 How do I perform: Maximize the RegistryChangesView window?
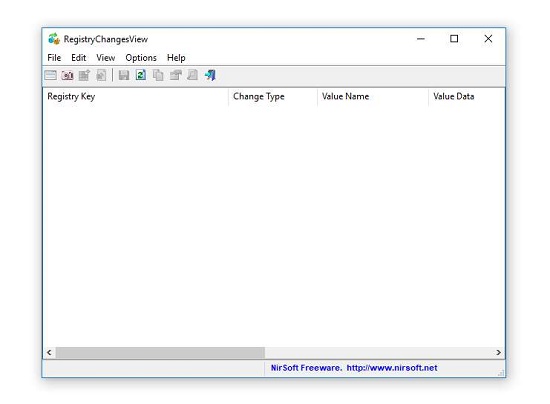click(454, 39)
